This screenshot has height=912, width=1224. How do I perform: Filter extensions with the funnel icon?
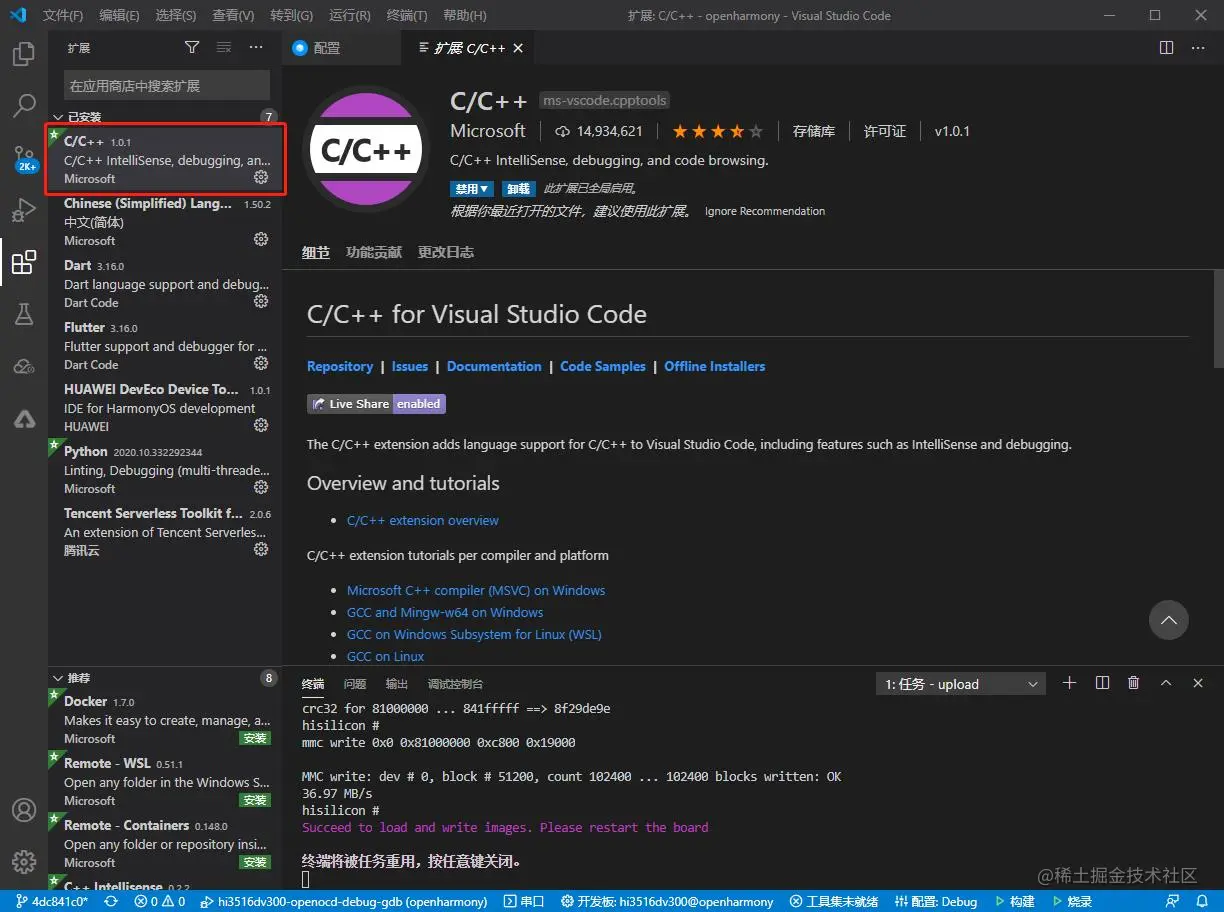[192, 48]
